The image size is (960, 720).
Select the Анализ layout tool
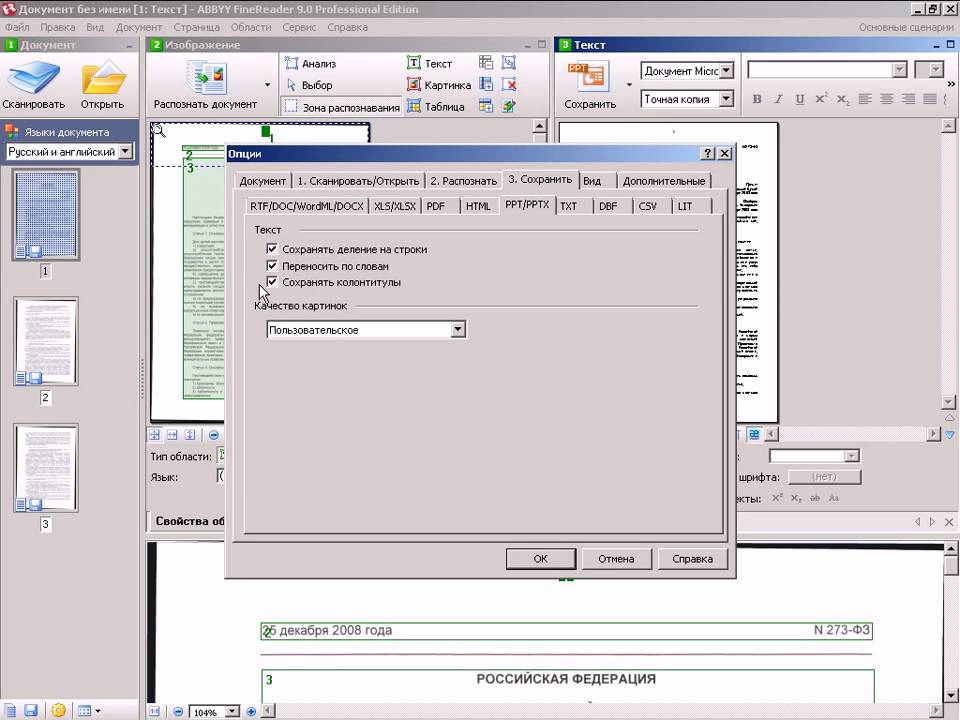(x=311, y=63)
